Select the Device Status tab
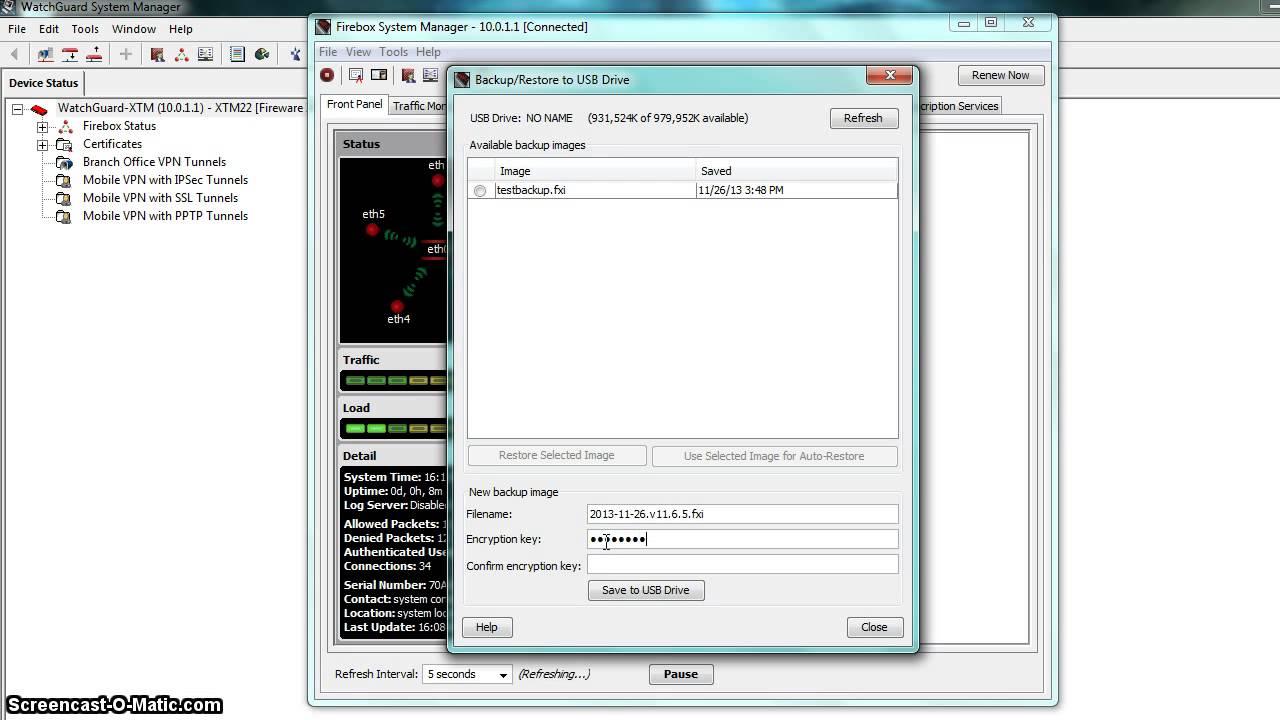1280x720 pixels. pyautogui.click(x=43, y=83)
